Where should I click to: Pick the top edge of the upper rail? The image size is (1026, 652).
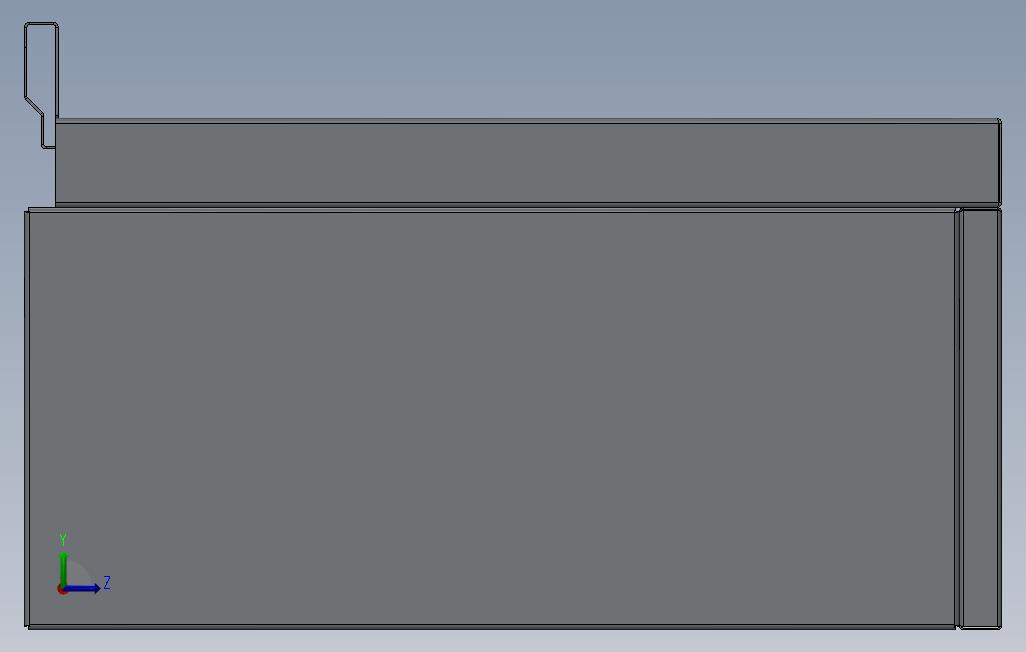527,120
